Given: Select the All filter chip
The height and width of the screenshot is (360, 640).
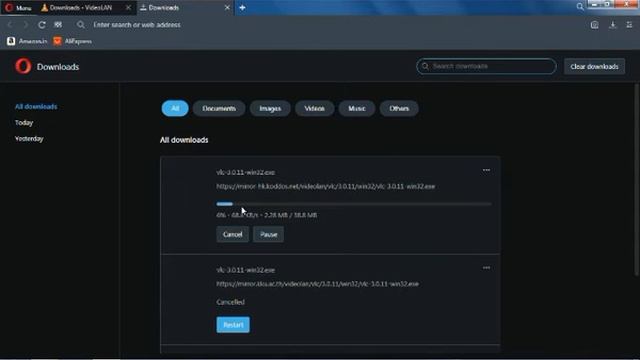Looking at the screenshot, I should (x=175, y=108).
